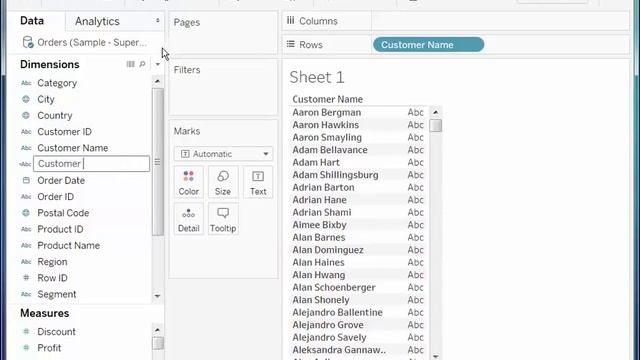Click the globe icon next to City
The height and width of the screenshot is (360, 640).
[26, 99]
